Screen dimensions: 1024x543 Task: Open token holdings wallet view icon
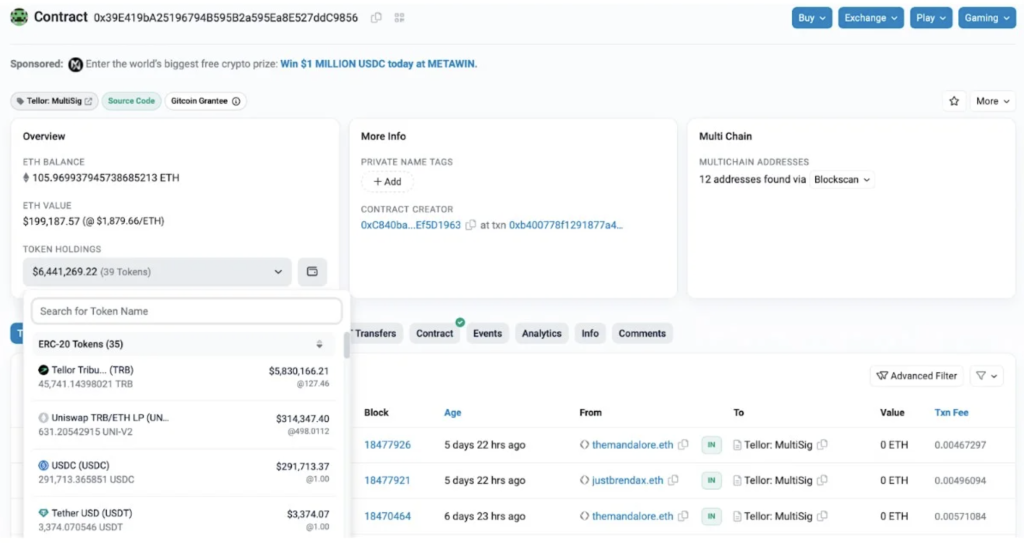pyautogui.click(x=312, y=271)
